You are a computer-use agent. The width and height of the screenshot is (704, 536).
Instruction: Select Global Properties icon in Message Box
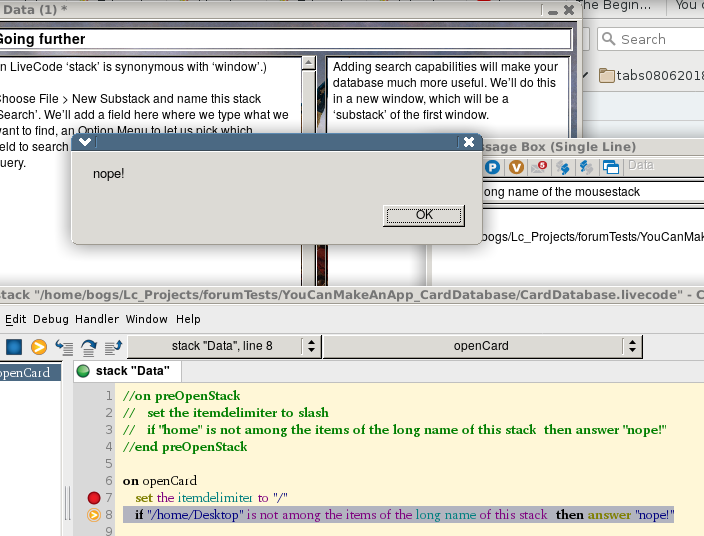pyautogui.click(x=493, y=167)
